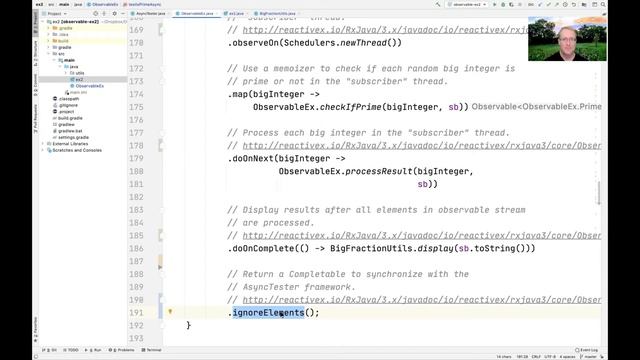This screenshot has width=640, height=360.
Task: Select build.gradle file in project tree
Action: (67, 118)
